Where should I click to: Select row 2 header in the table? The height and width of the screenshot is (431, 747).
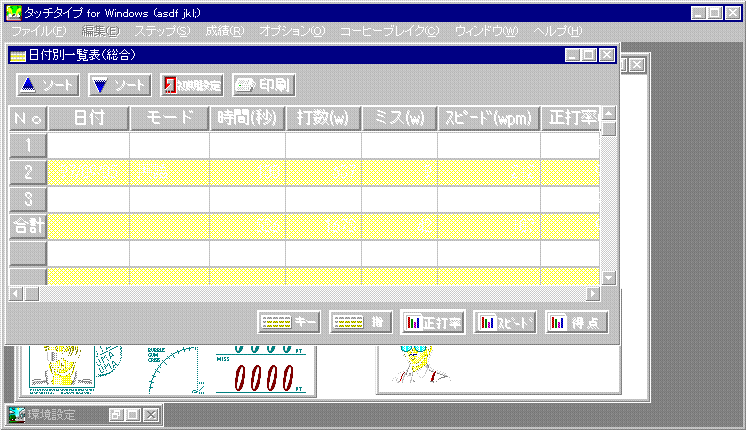[28, 171]
